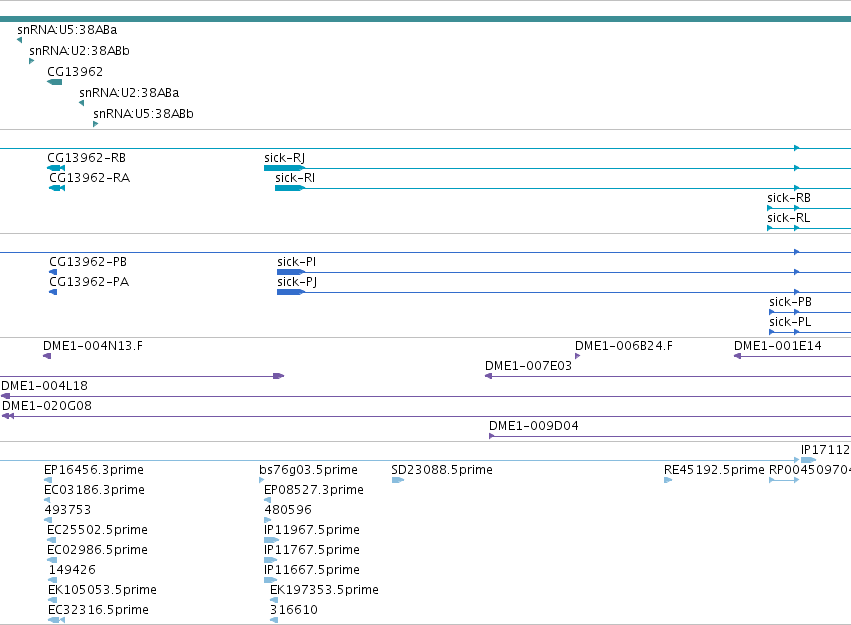The image size is (851, 625).
Task: Click the IP11767.5prime EST label
Action: click(312, 550)
